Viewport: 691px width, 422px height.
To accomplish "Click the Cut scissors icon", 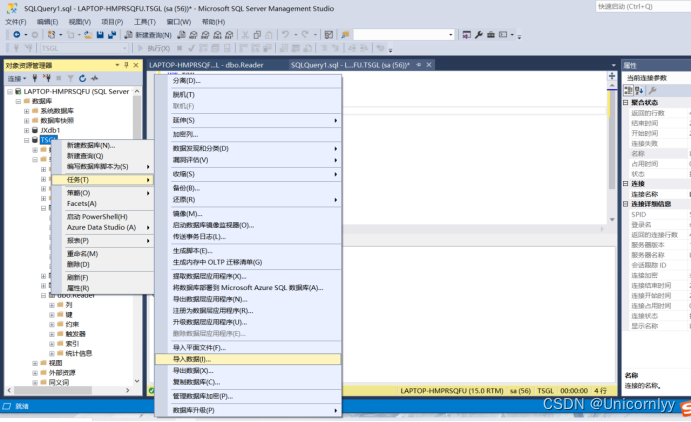I will (x=245, y=35).
